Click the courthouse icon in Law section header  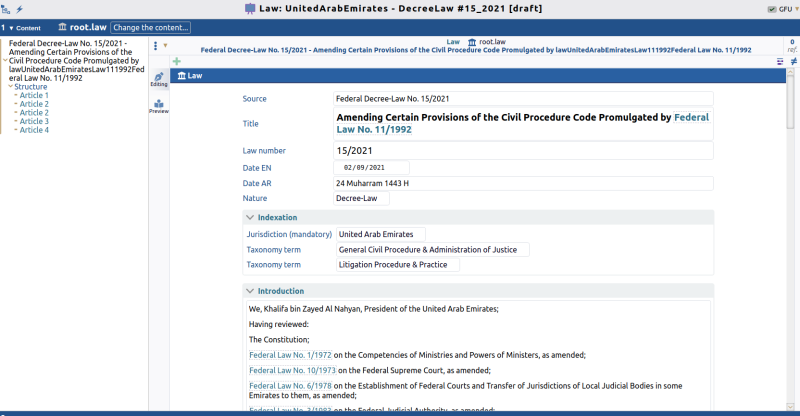tap(182, 76)
